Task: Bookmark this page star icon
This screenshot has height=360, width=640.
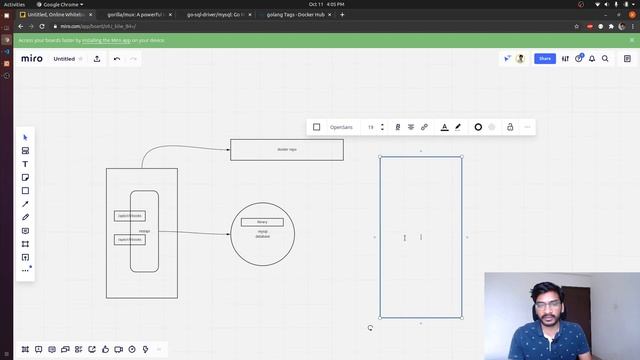Action: pyautogui.click(x=576, y=27)
